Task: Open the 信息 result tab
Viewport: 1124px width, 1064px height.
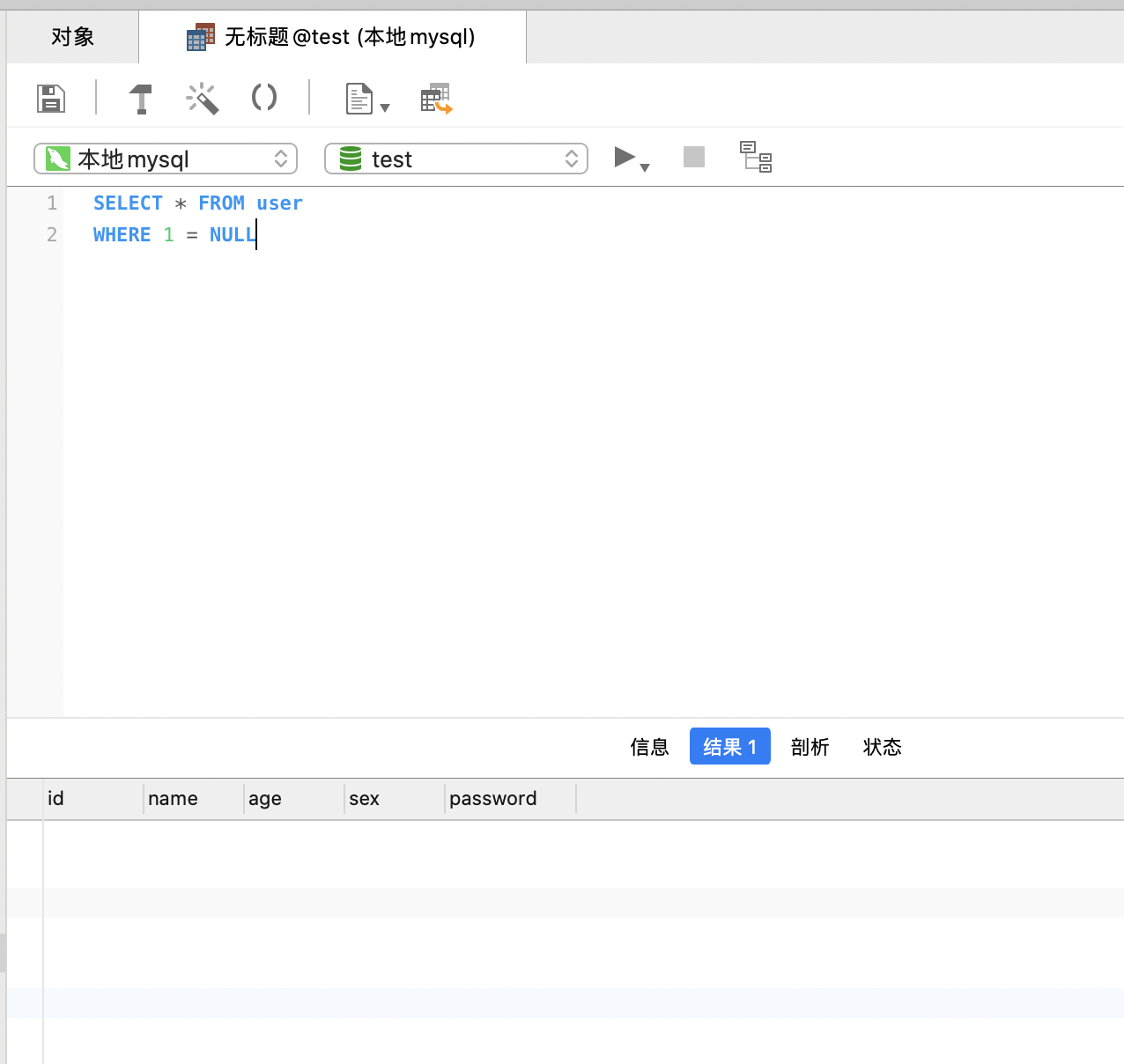Action: pos(650,747)
